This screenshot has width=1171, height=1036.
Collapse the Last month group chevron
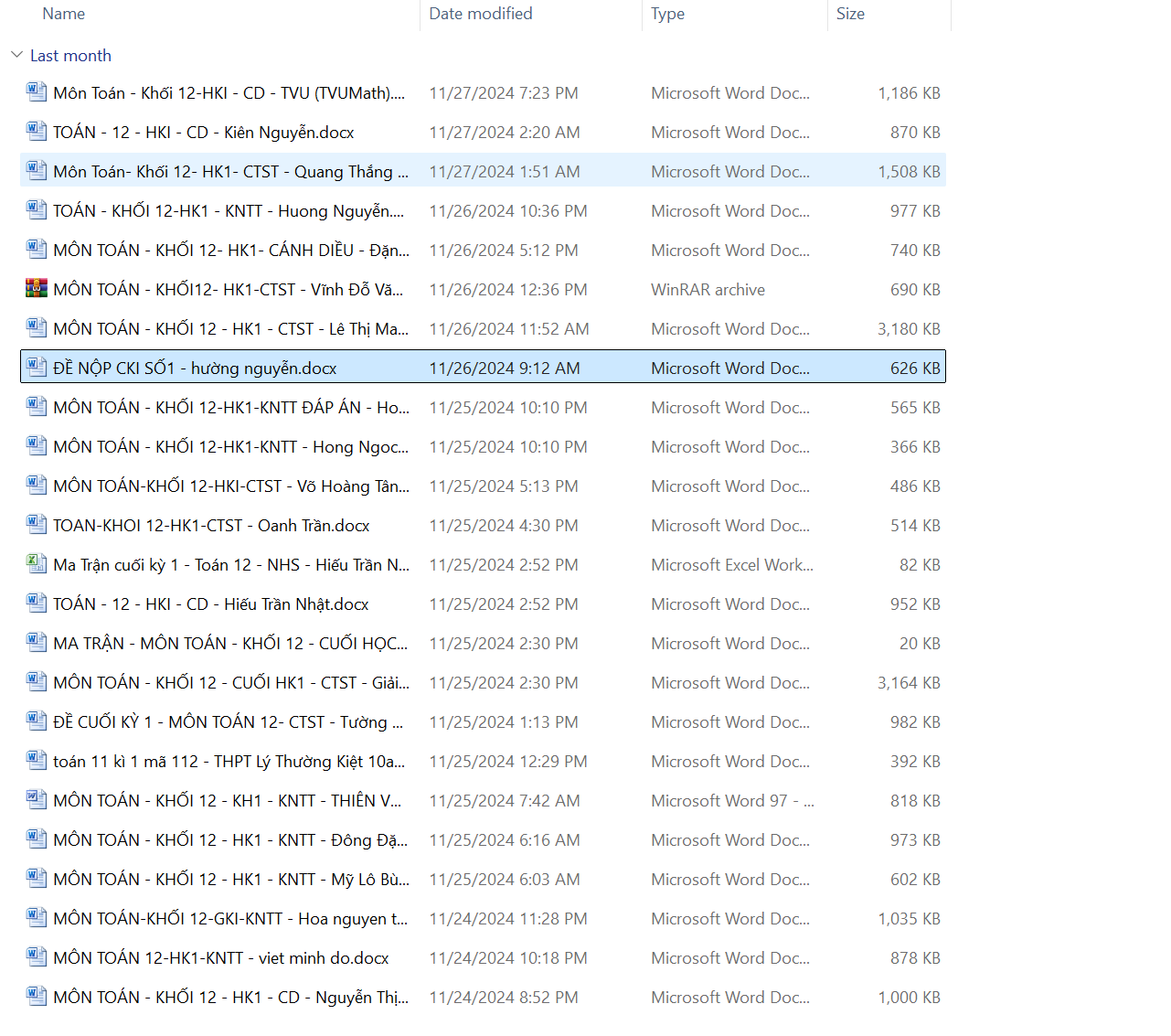(x=16, y=55)
